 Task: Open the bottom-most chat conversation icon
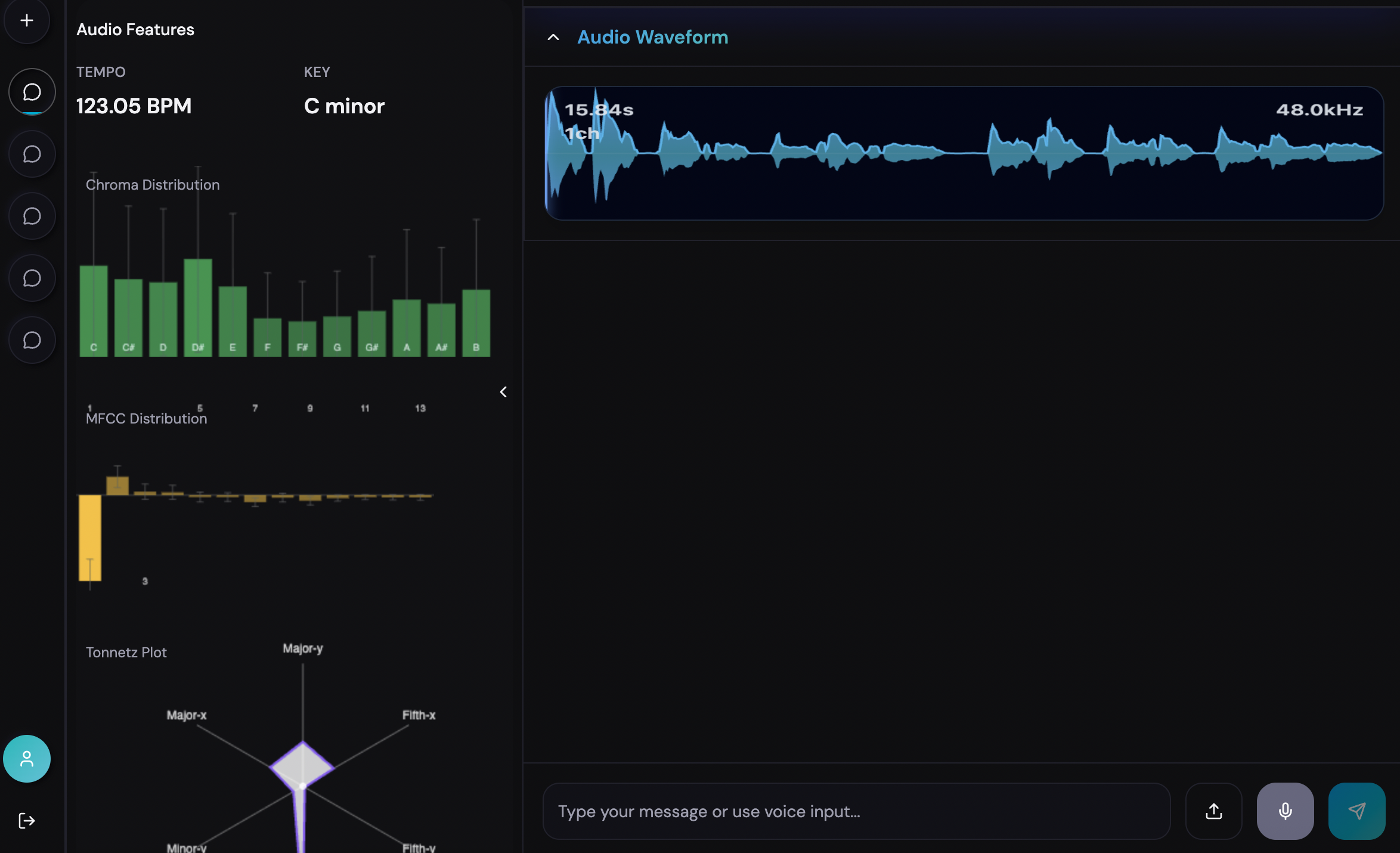tap(32, 340)
